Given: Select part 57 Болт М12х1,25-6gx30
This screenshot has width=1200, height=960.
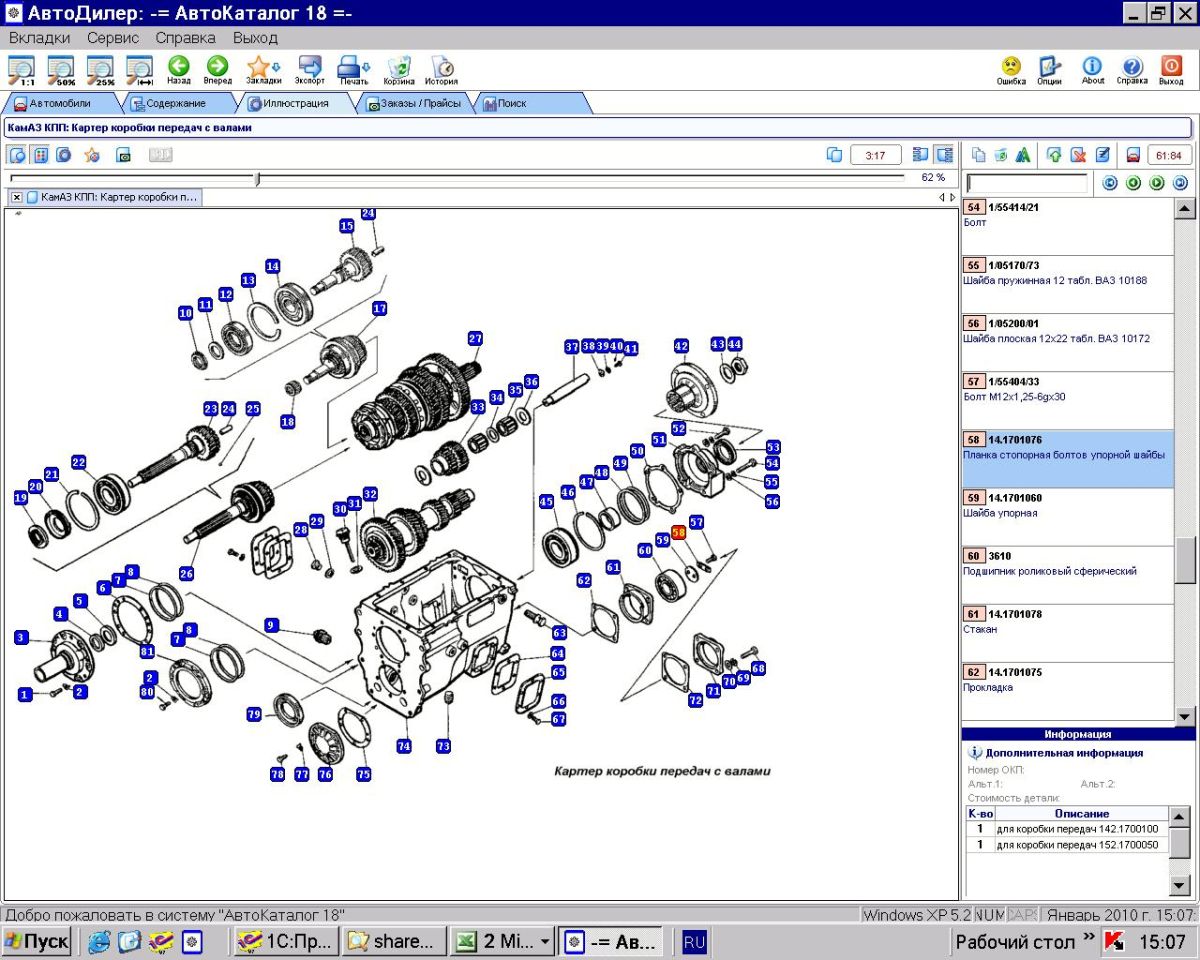Looking at the screenshot, I should click(1068, 401).
